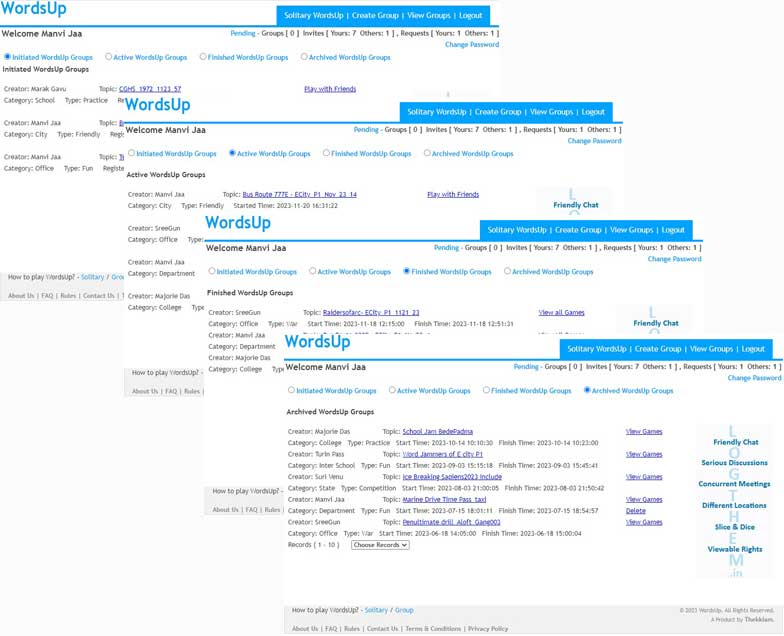Viewport: 784px width, 636px height.
Task: Select Finished WordsUp Groups radio in Finished Groups window
Action: [406, 271]
